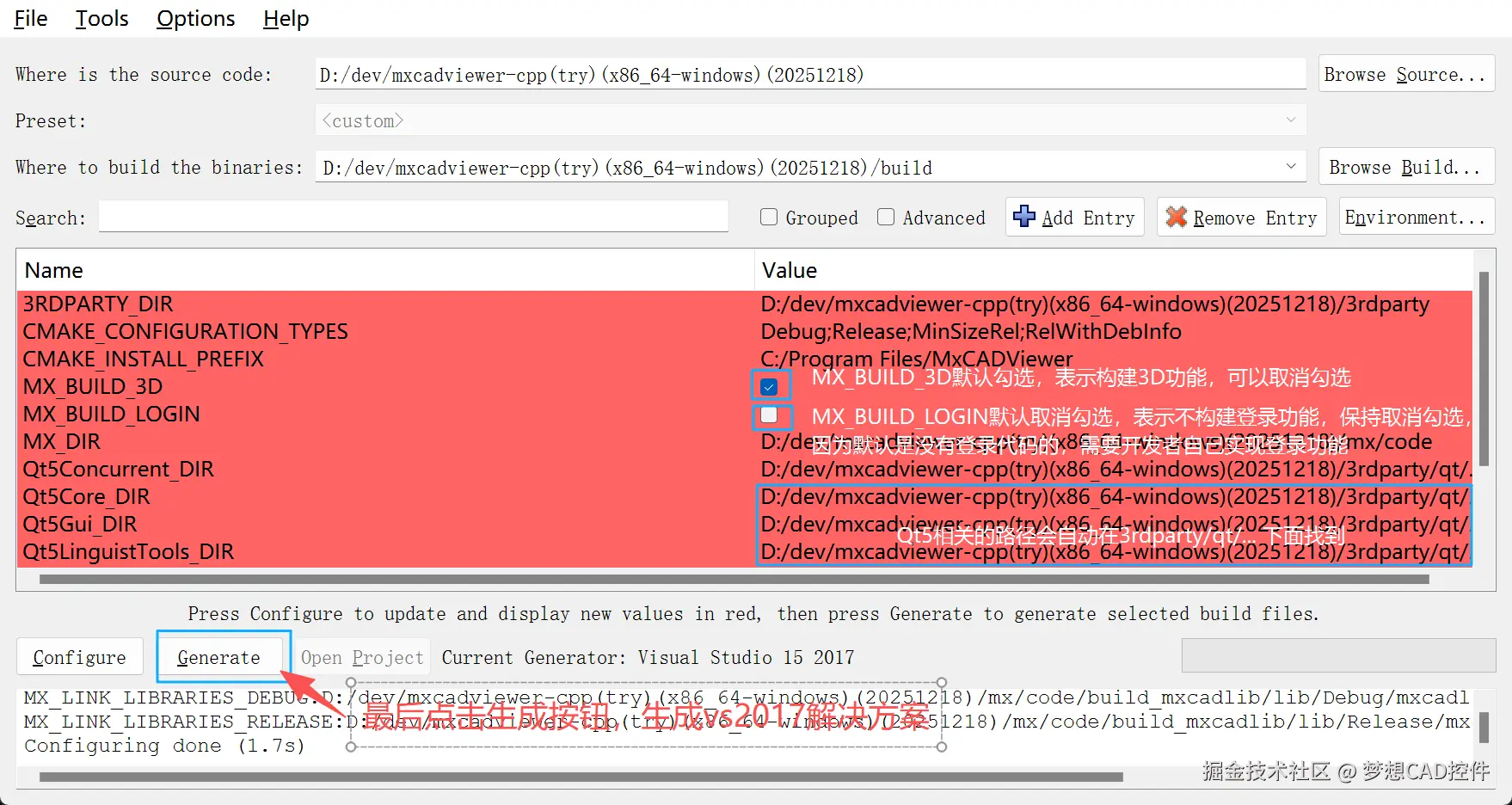Open the Help menu
The width and height of the screenshot is (1512, 805).
[286, 18]
